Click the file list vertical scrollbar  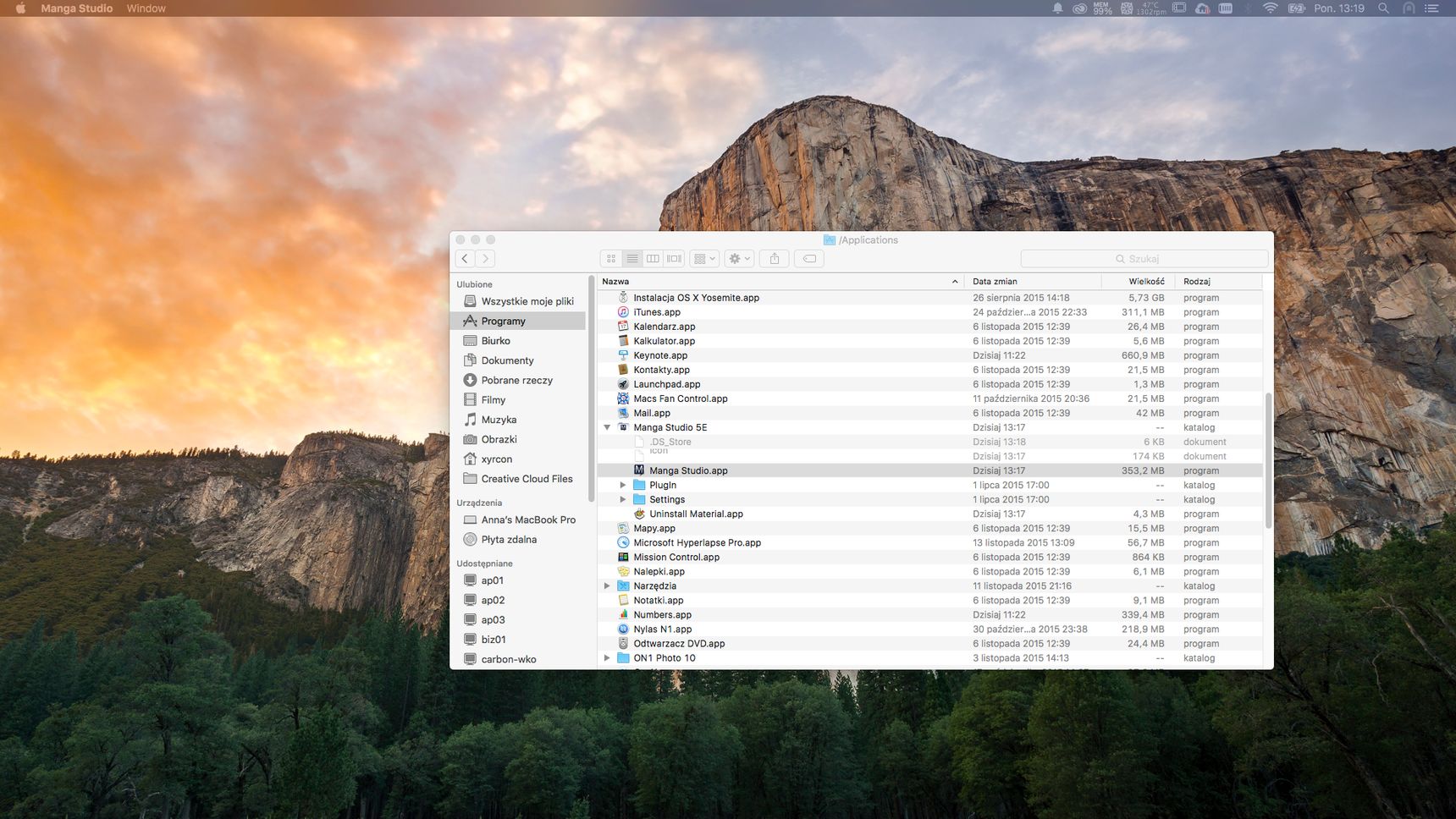tap(1268, 461)
